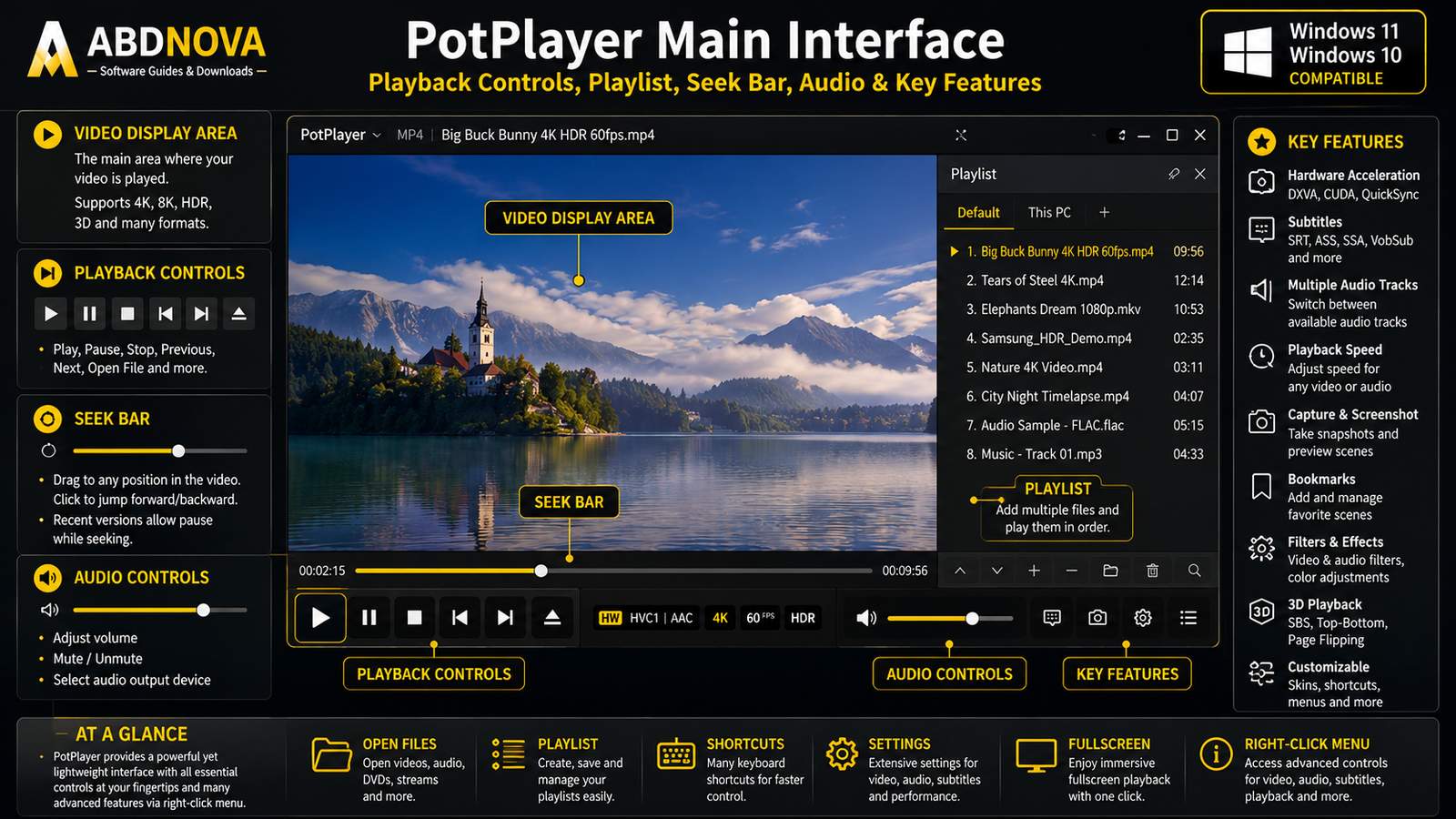The width and height of the screenshot is (1456, 819).
Task: Move the playlist item down with the down chevron
Action: [x=997, y=571]
